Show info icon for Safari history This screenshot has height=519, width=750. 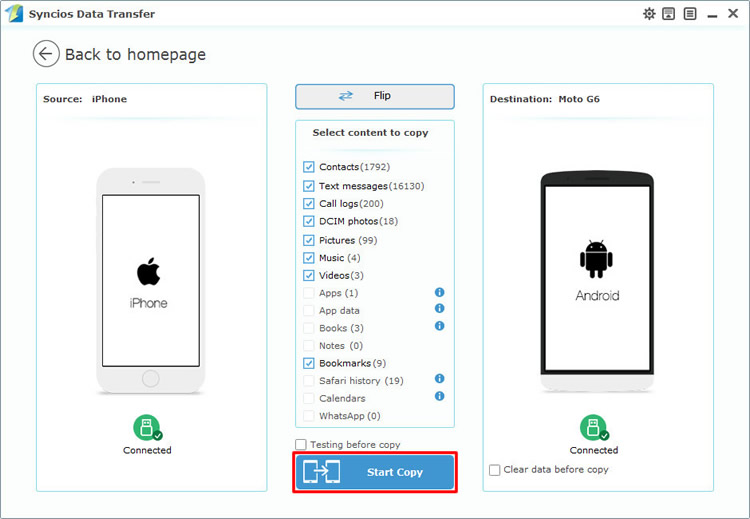point(440,379)
